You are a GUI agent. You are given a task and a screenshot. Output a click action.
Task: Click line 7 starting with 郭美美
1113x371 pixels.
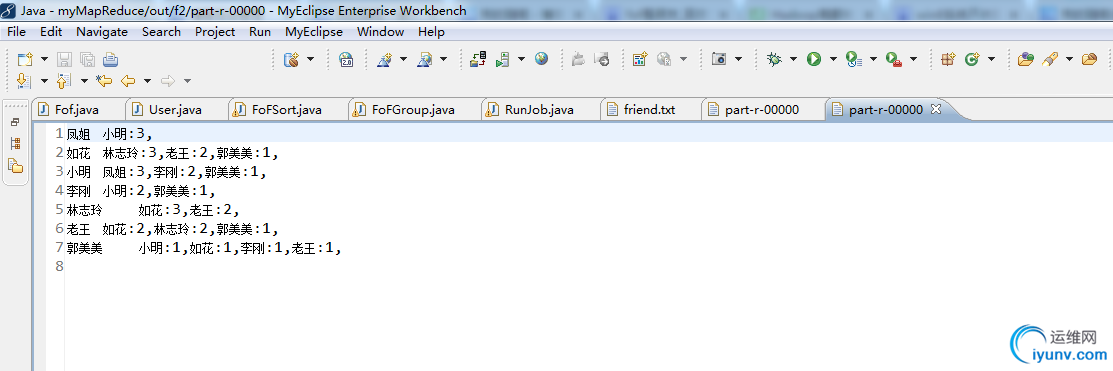205,248
